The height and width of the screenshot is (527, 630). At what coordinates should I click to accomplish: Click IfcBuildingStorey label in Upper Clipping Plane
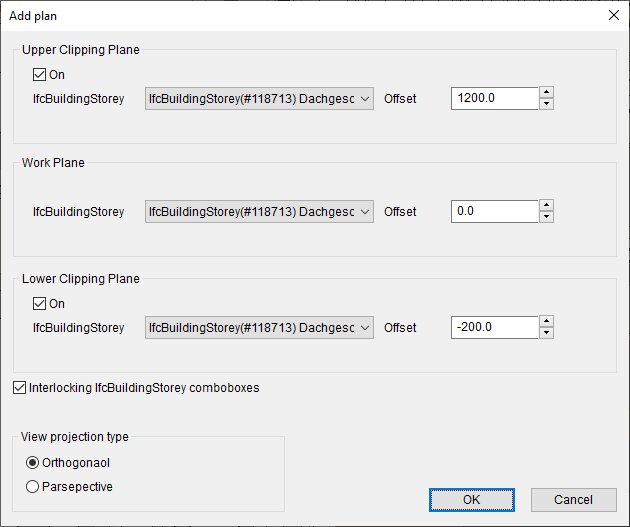(79, 99)
